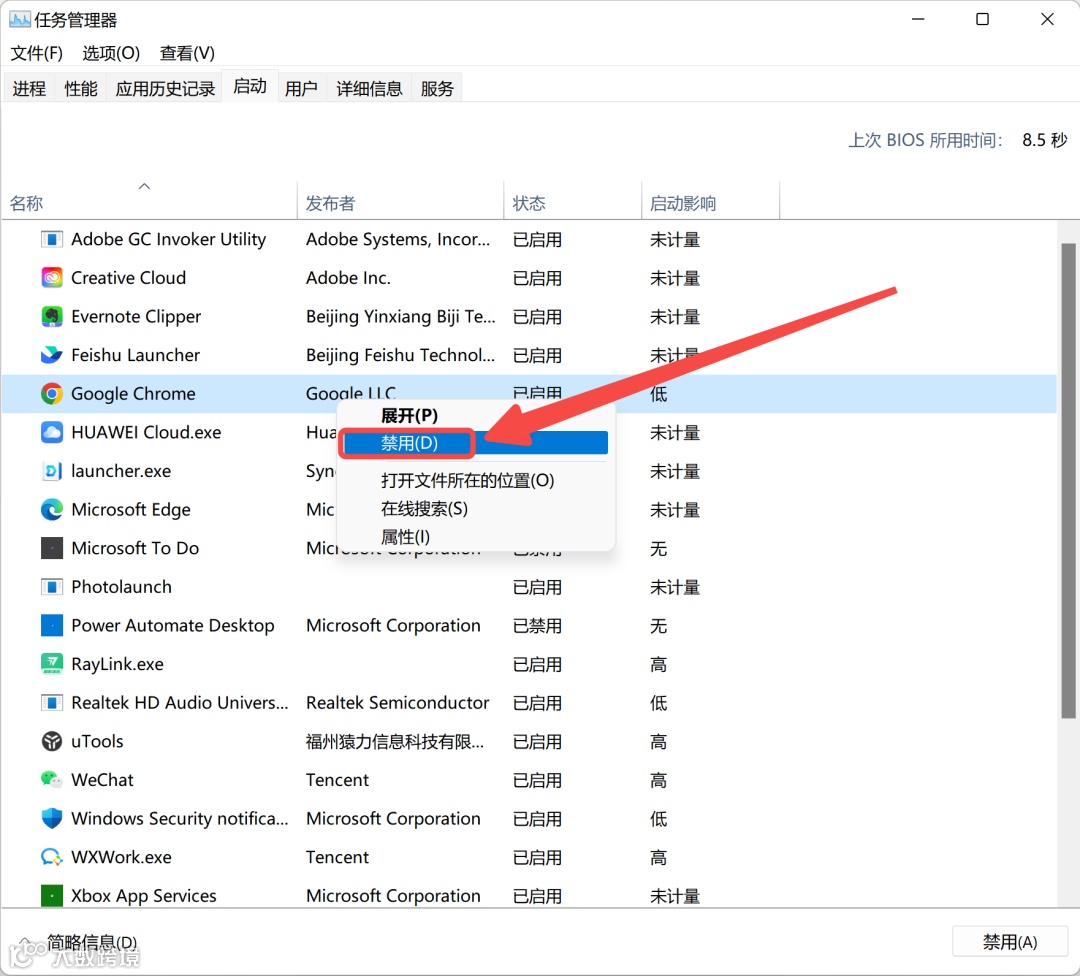Choose 禁用(D) in the context menu

click(x=475, y=443)
